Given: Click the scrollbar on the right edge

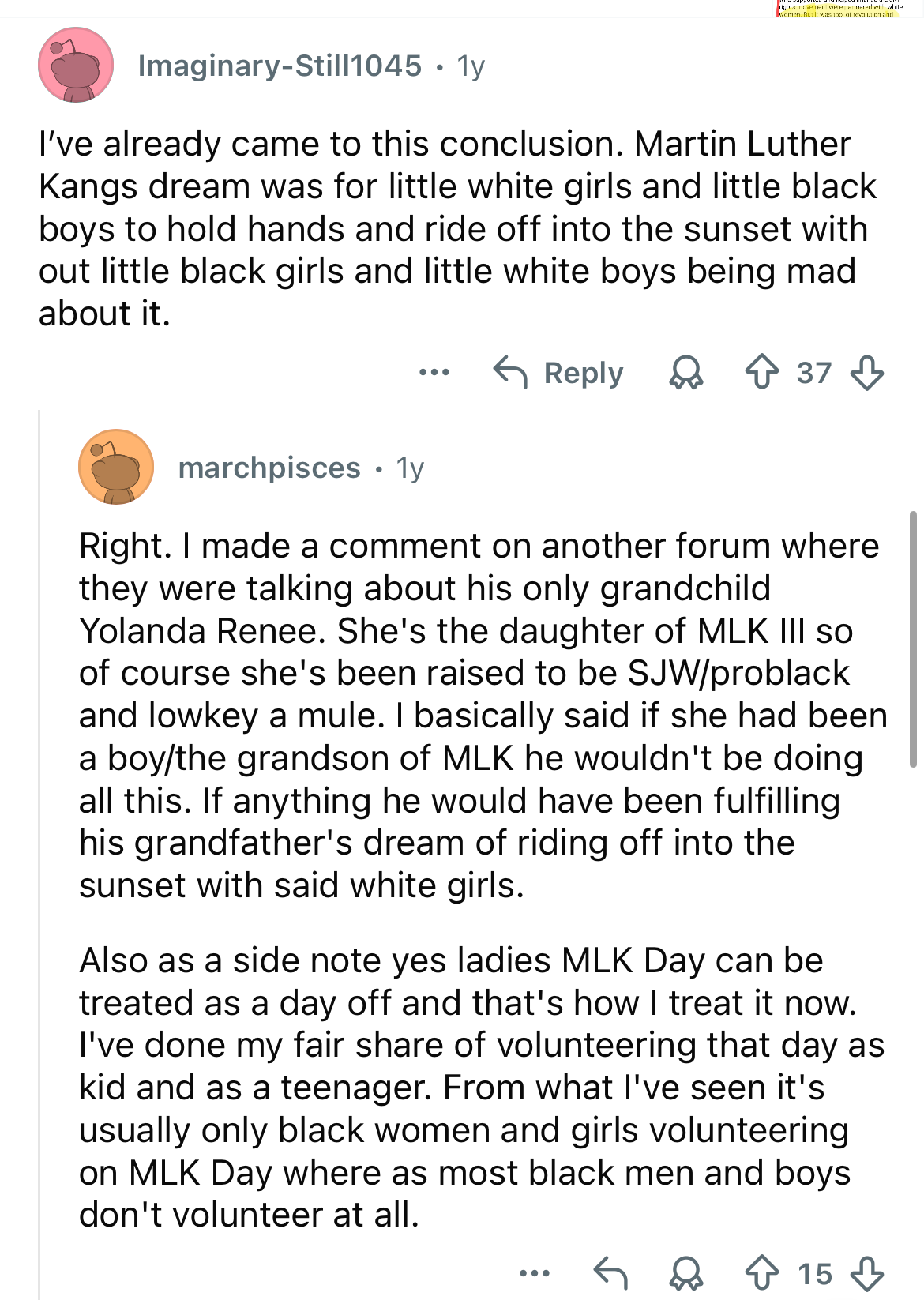Looking at the screenshot, I should (x=913, y=640).
